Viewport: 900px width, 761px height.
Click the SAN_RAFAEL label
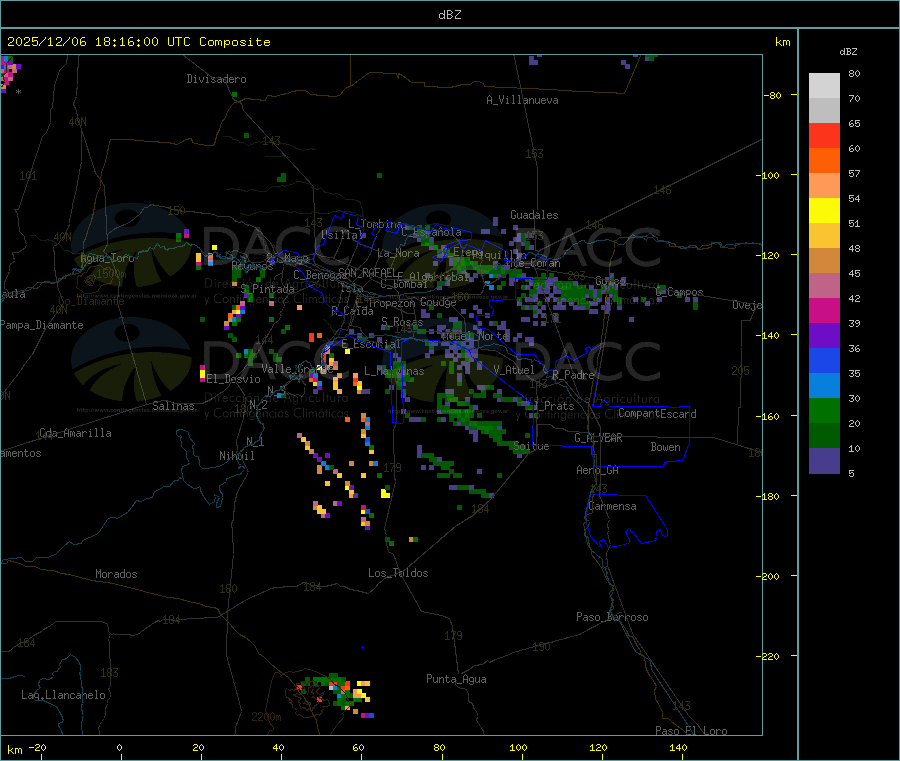(x=367, y=272)
